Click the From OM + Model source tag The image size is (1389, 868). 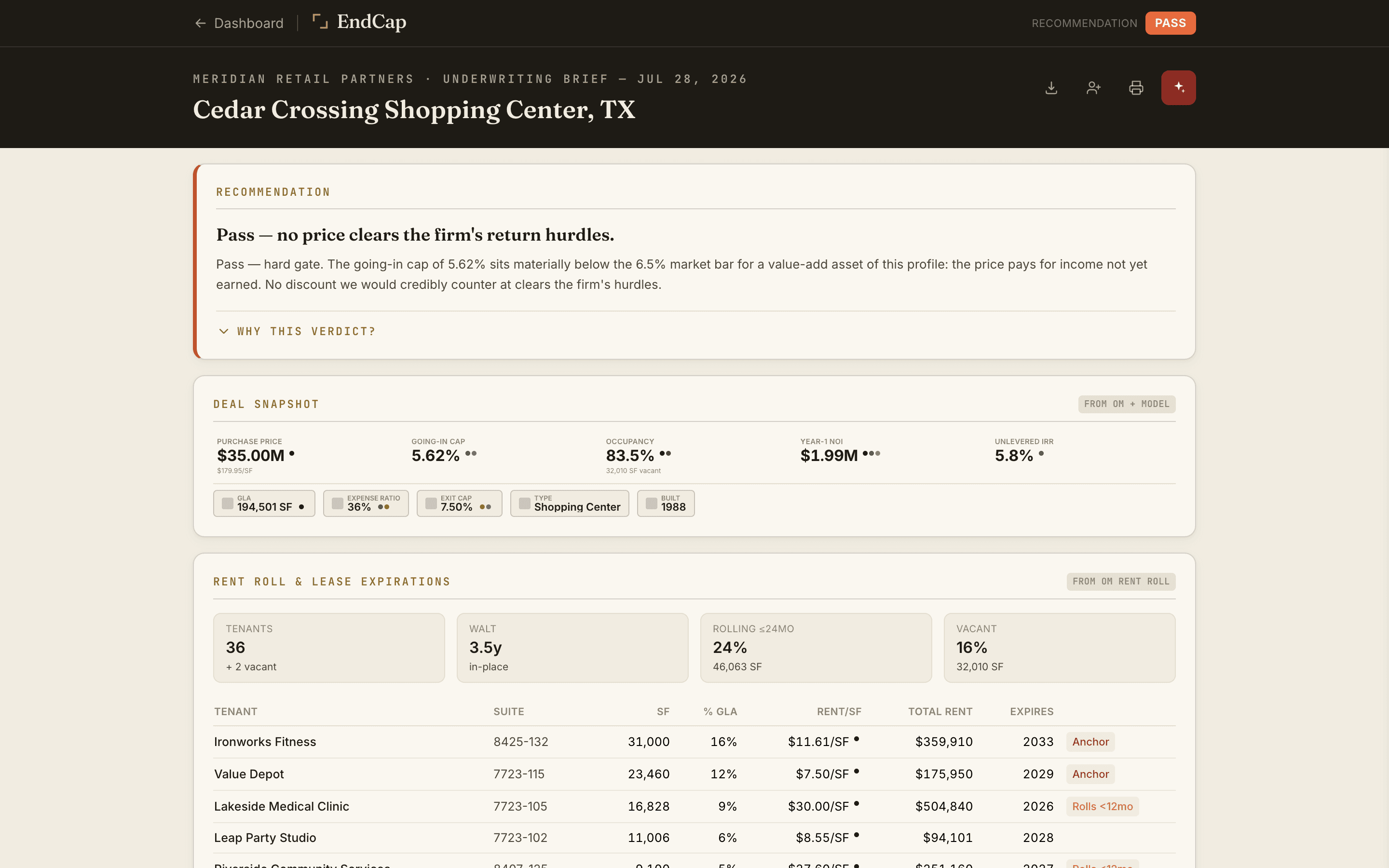1126,404
